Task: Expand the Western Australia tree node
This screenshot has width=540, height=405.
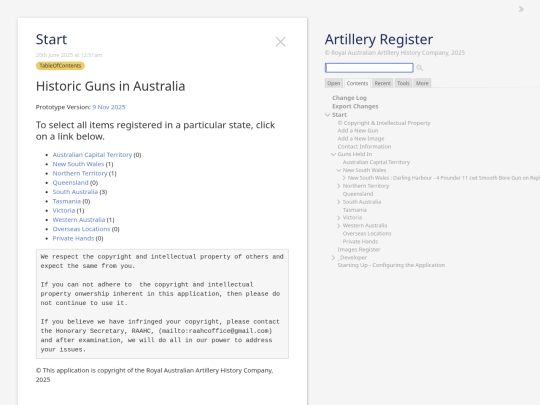Action: (339, 226)
